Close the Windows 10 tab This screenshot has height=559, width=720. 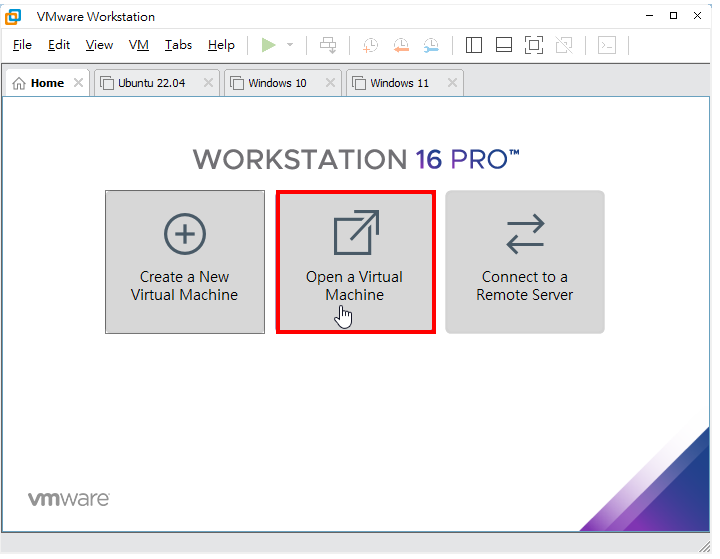tap(330, 83)
